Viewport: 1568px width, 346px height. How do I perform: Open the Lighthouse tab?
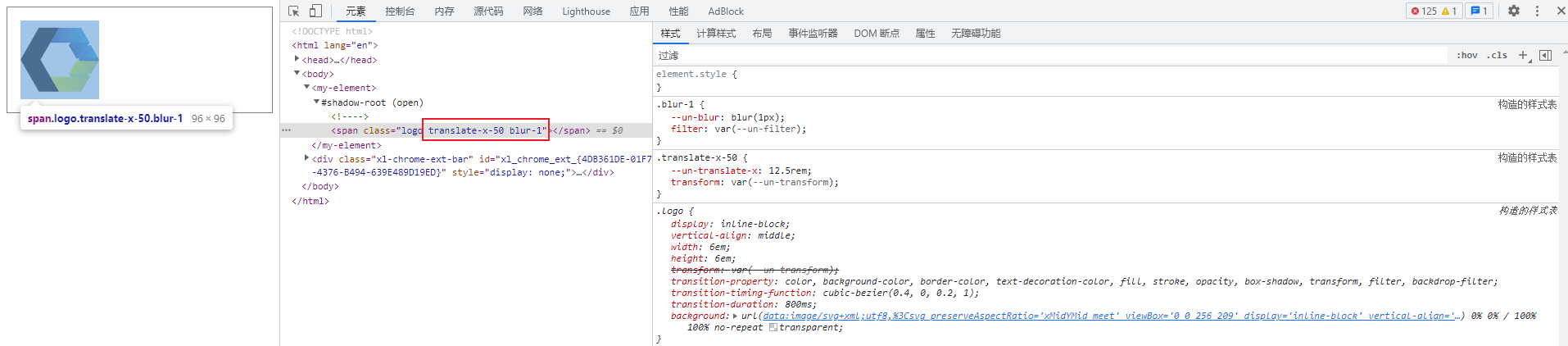point(586,11)
